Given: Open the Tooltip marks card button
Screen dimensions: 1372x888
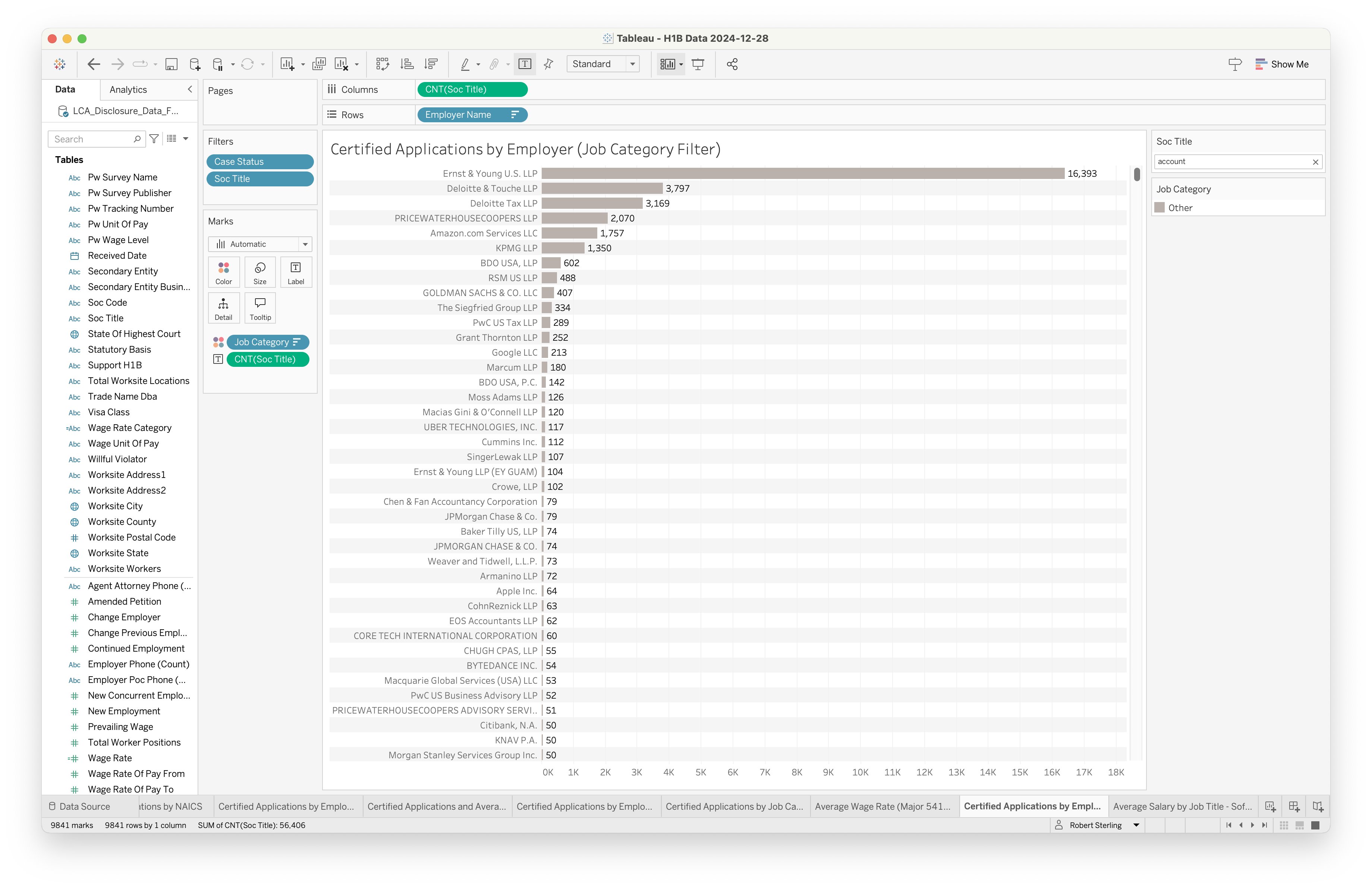Looking at the screenshot, I should (260, 308).
